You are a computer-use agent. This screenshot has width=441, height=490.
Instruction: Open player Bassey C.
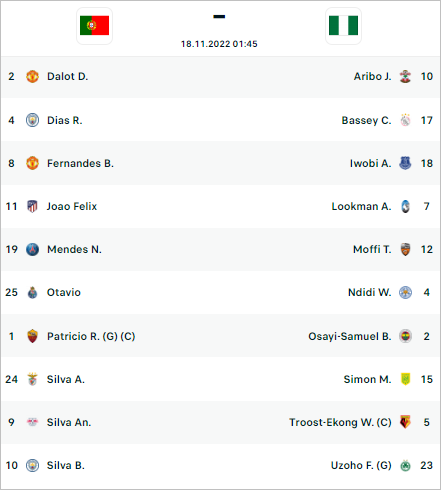[x=366, y=120]
